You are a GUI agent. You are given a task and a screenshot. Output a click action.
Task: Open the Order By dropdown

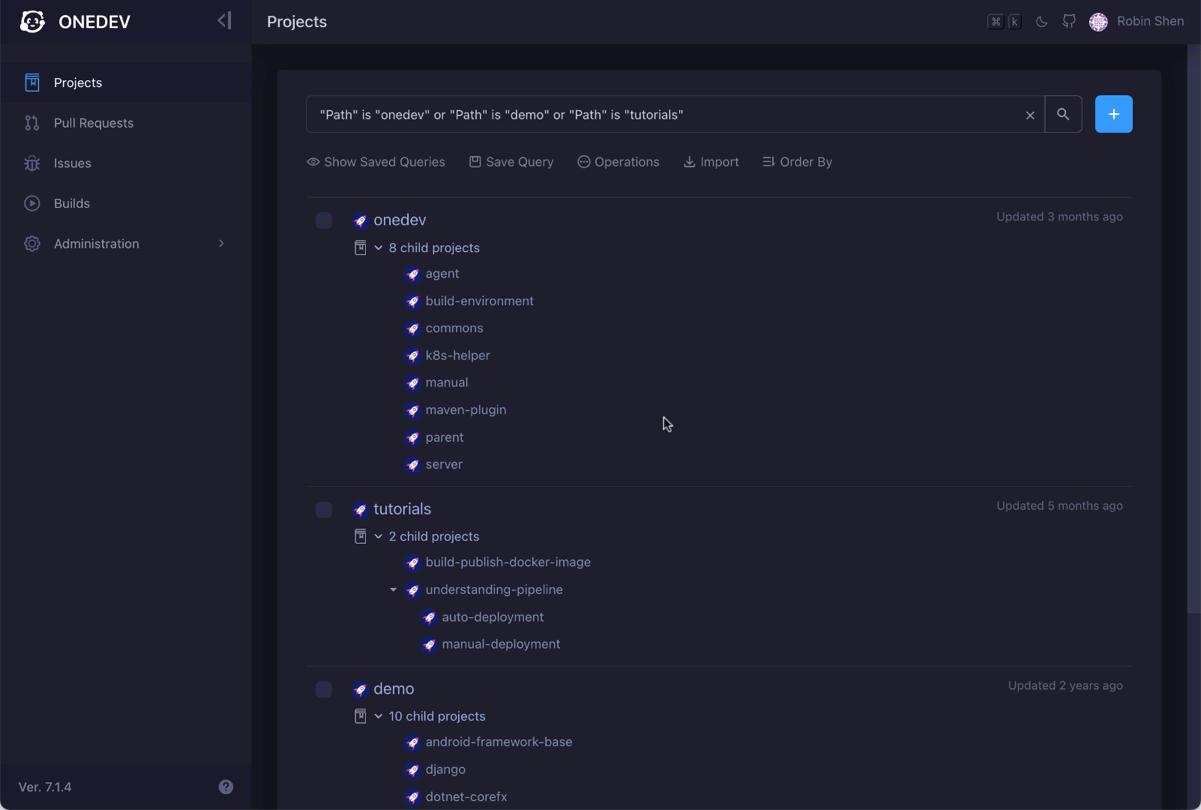(x=797, y=162)
